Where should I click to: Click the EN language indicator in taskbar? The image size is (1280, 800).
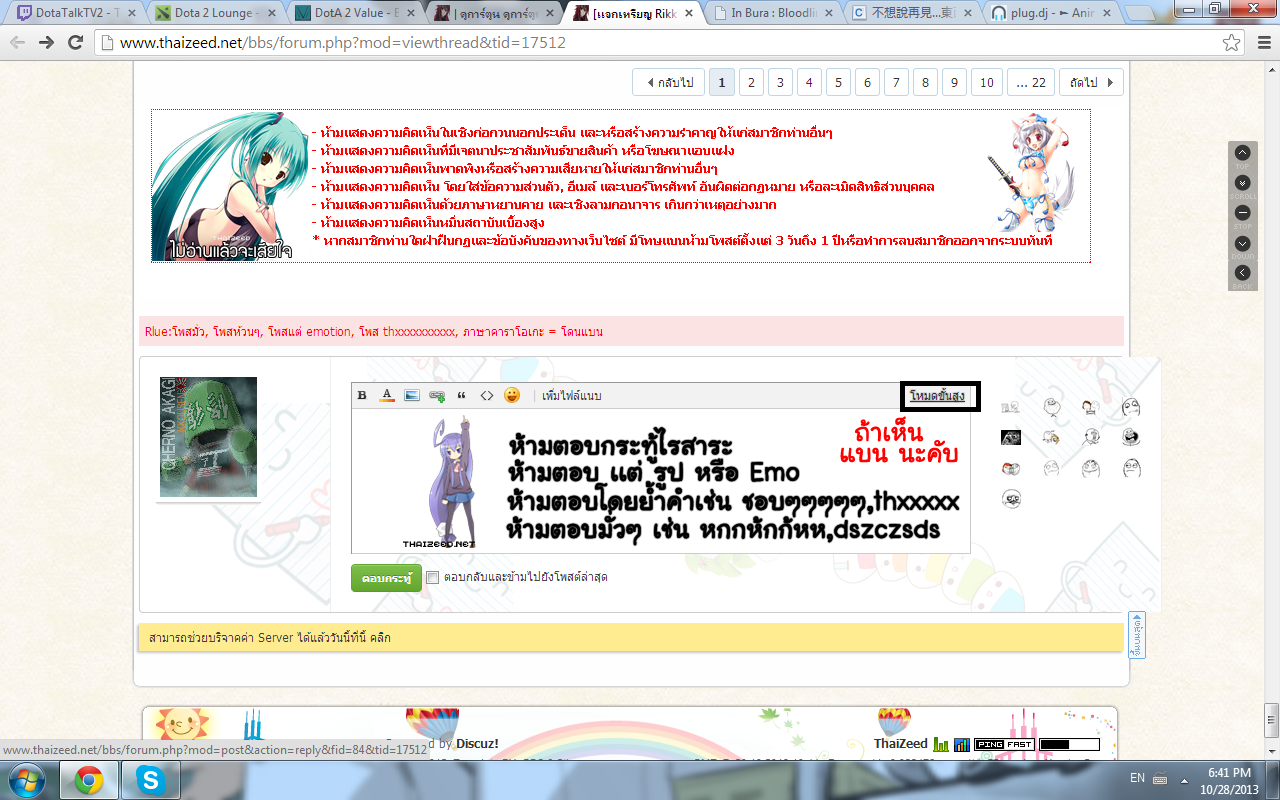coord(1137,778)
